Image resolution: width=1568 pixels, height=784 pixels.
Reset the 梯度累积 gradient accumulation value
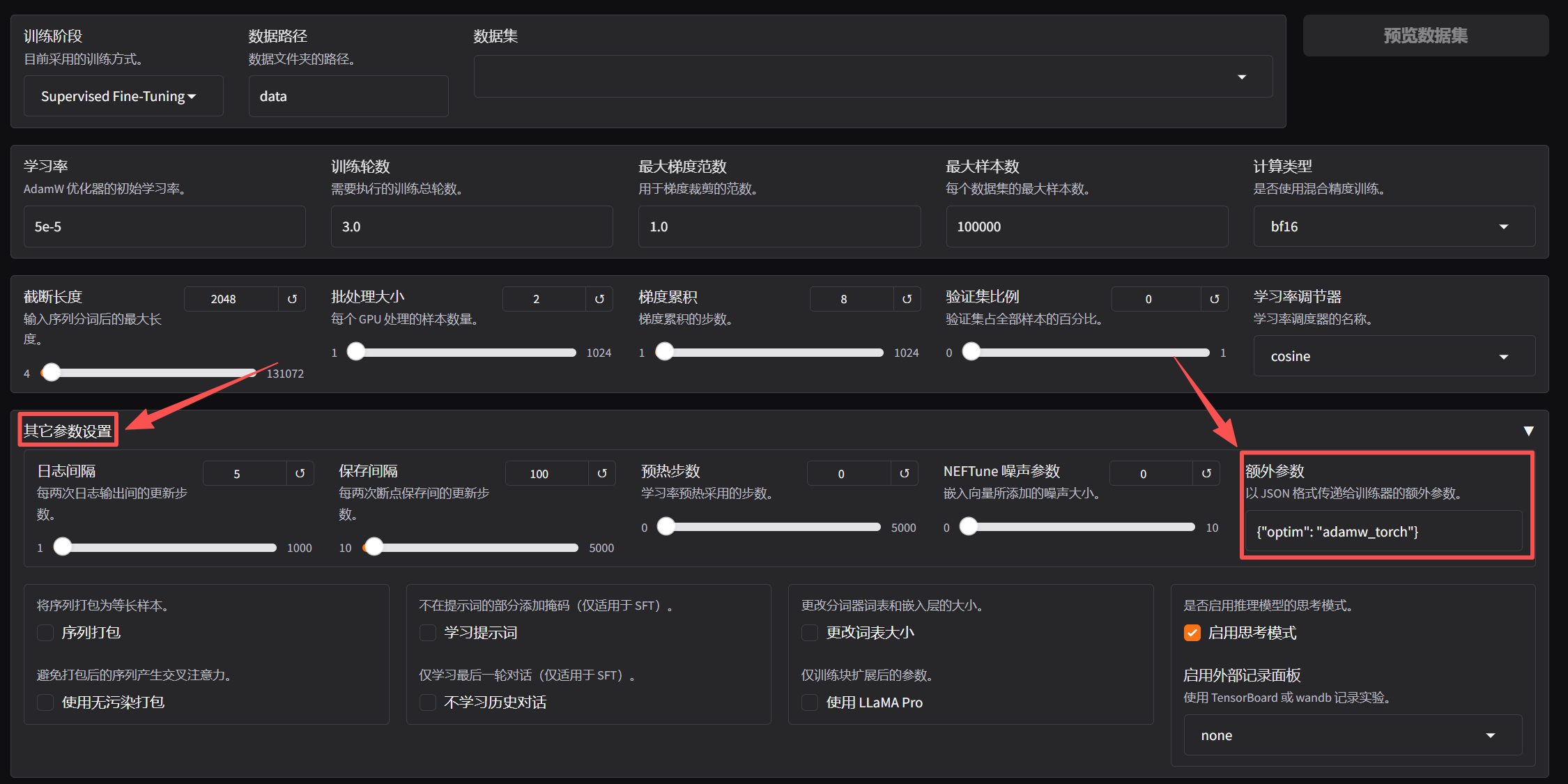click(907, 299)
